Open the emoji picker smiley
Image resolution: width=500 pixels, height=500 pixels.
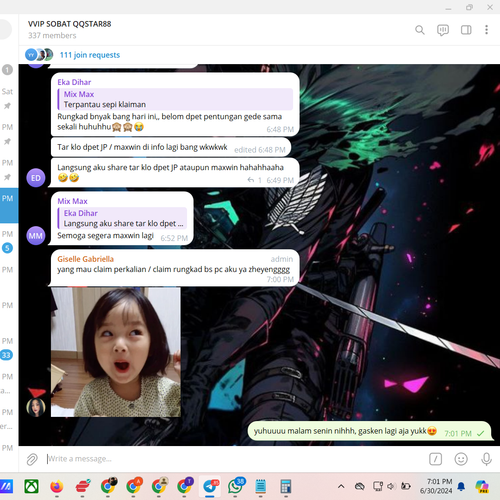click(461, 459)
